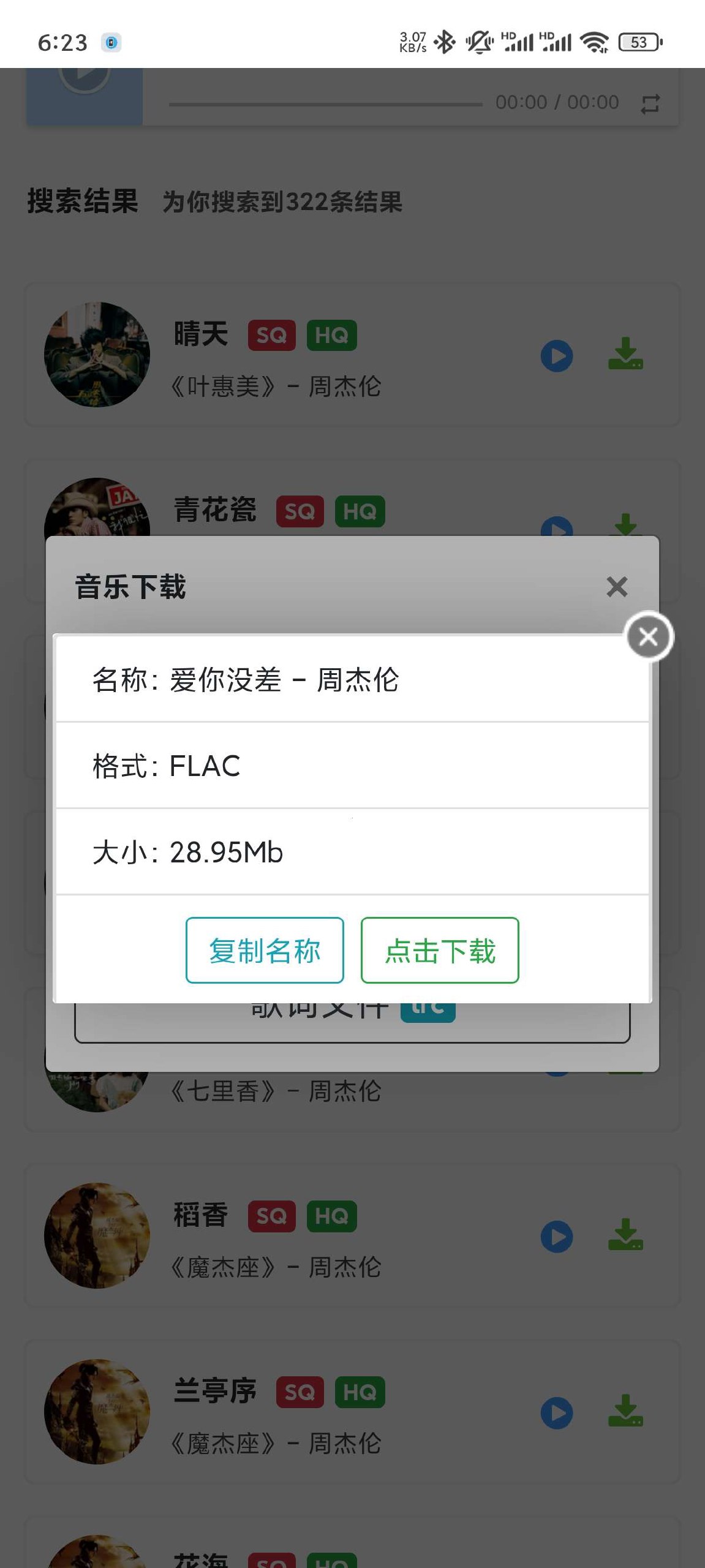Open the 晴天 album cover thumbnail
The width and height of the screenshot is (705, 1568).
point(97,355)
